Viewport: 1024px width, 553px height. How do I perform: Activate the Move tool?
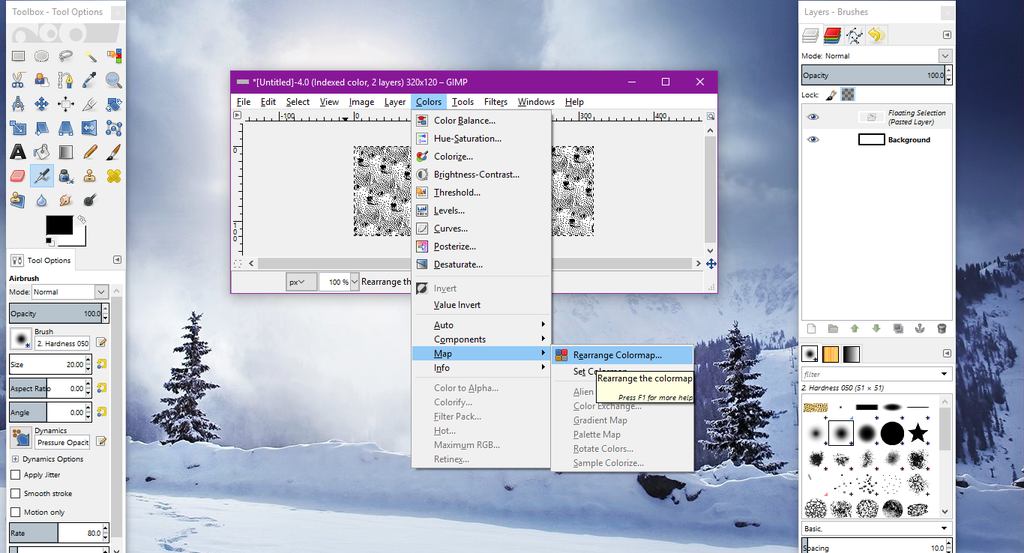click(42, 104)
